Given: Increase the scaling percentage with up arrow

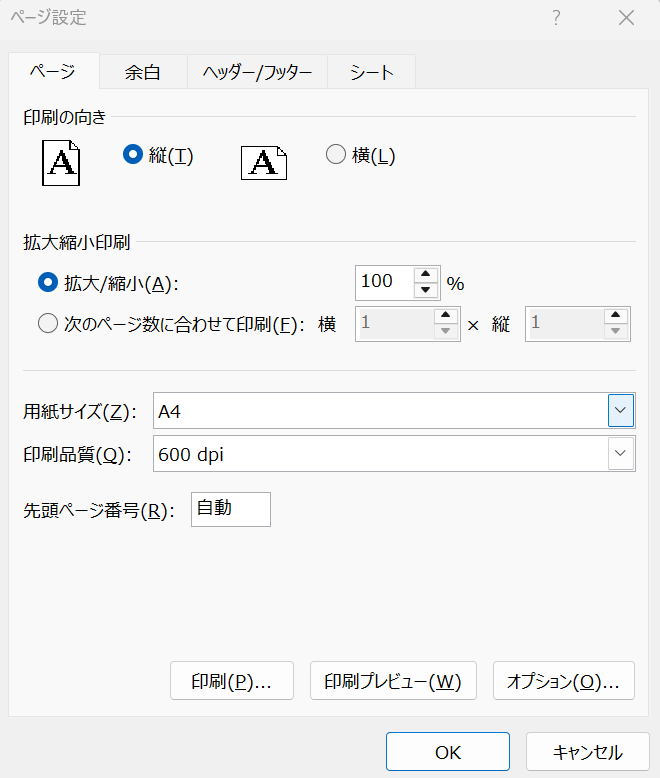Looking at the screenshot, I should [x=427, y=275].
